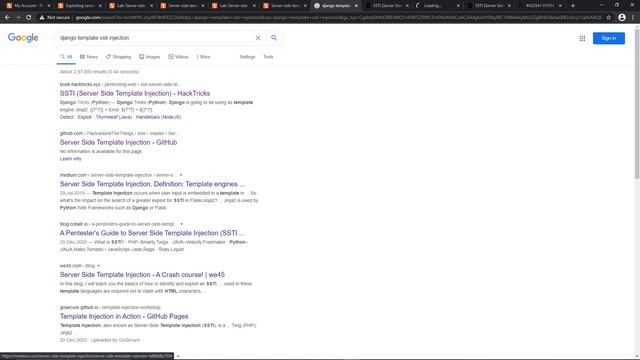Switch to the My Account tab
640x360 pixels.
point(26,6)
